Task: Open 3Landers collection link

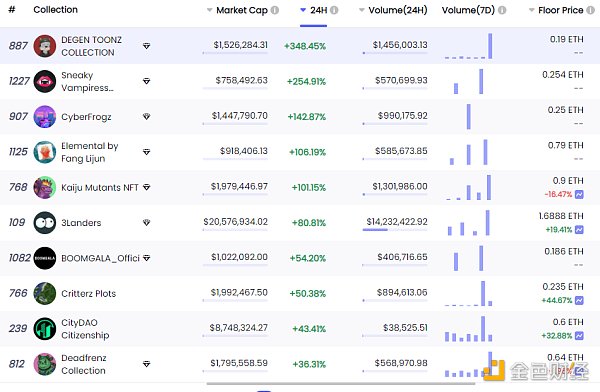Action: [81, 223]
